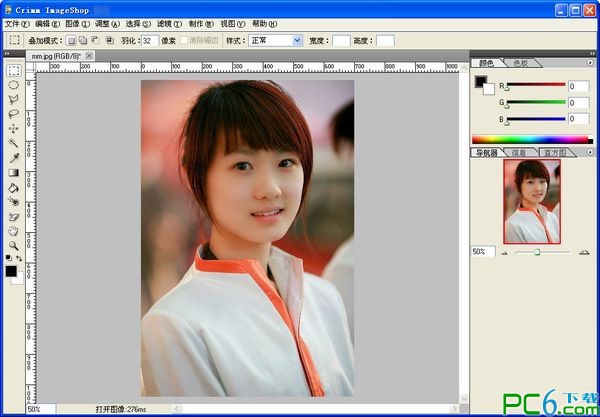Choose Subtract from Selection overlay mode
This screenshot has height=417, width=600.
pyautogui.click(x=96, y=40)
